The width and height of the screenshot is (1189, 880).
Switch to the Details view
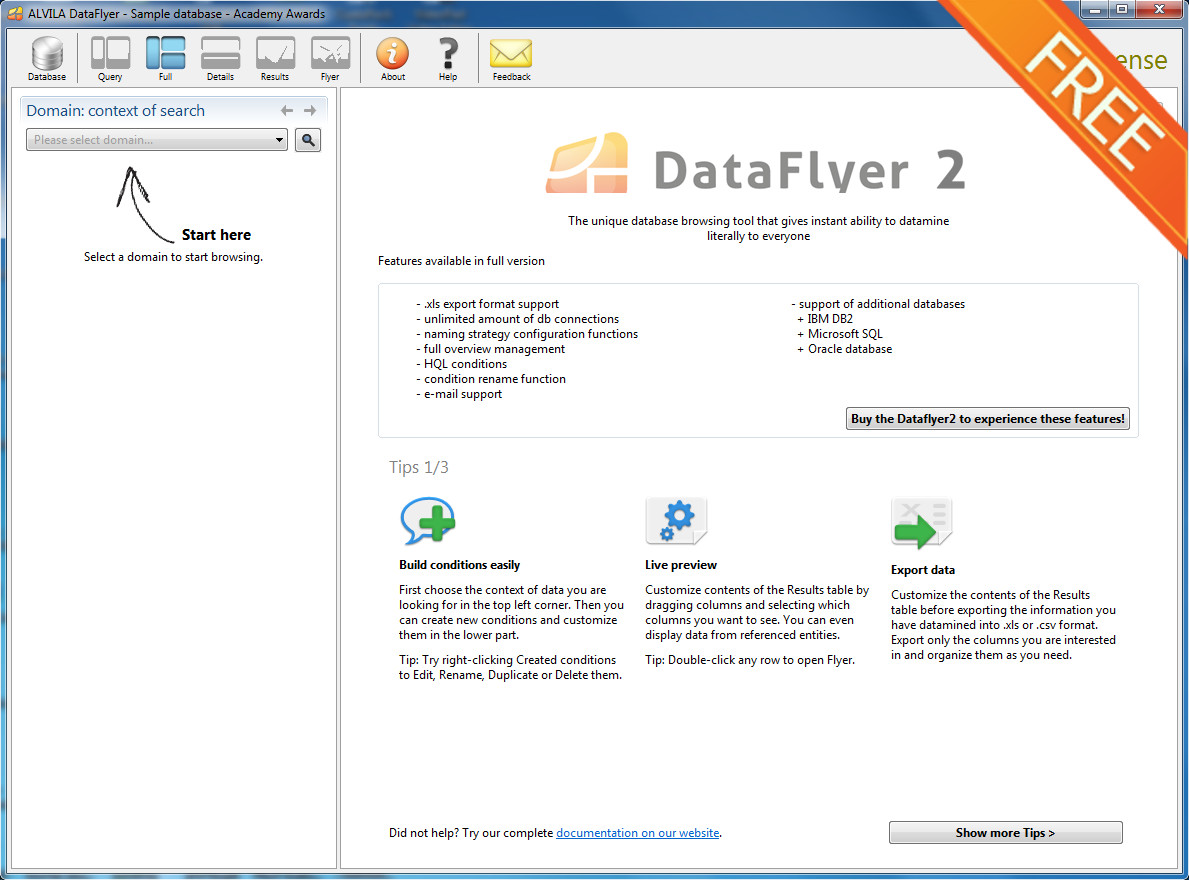[x=221, y=58]
